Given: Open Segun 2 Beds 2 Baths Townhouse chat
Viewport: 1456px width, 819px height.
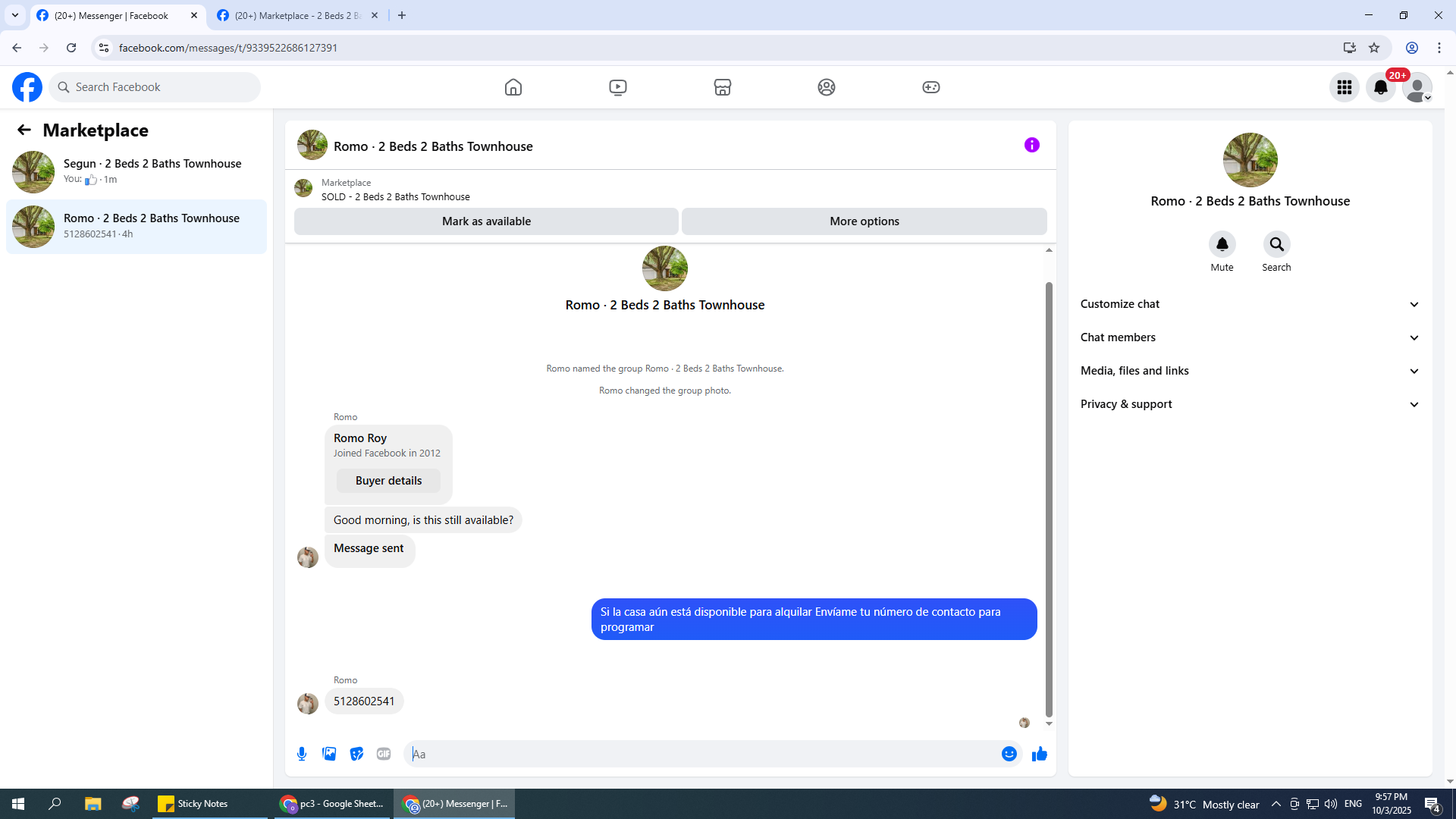Looking at the screenshot, I should click(x=136, y=171).
